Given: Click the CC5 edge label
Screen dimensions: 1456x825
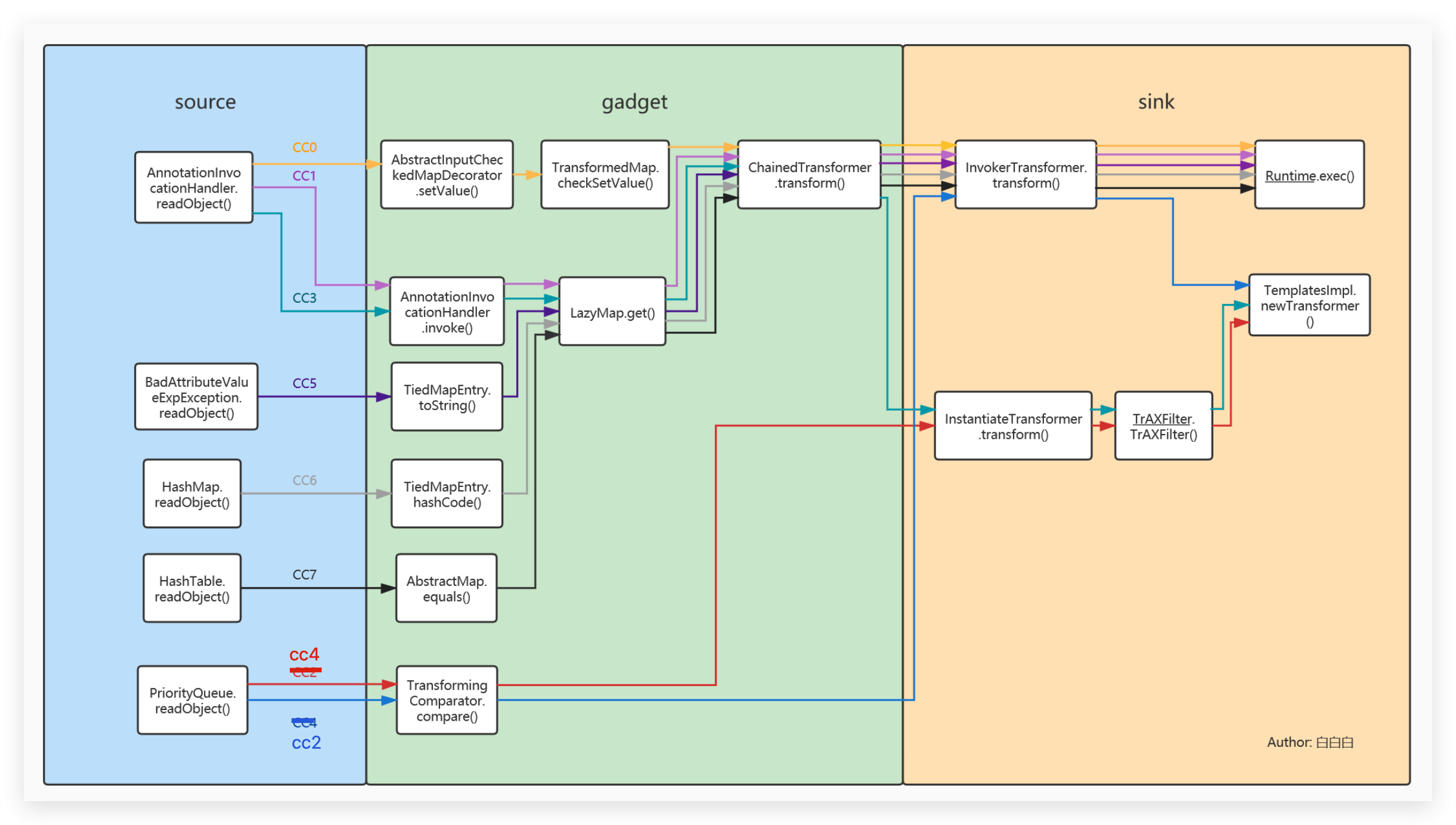Looking at the screenshot, I should pyautogui.click(x=304, y=383).
